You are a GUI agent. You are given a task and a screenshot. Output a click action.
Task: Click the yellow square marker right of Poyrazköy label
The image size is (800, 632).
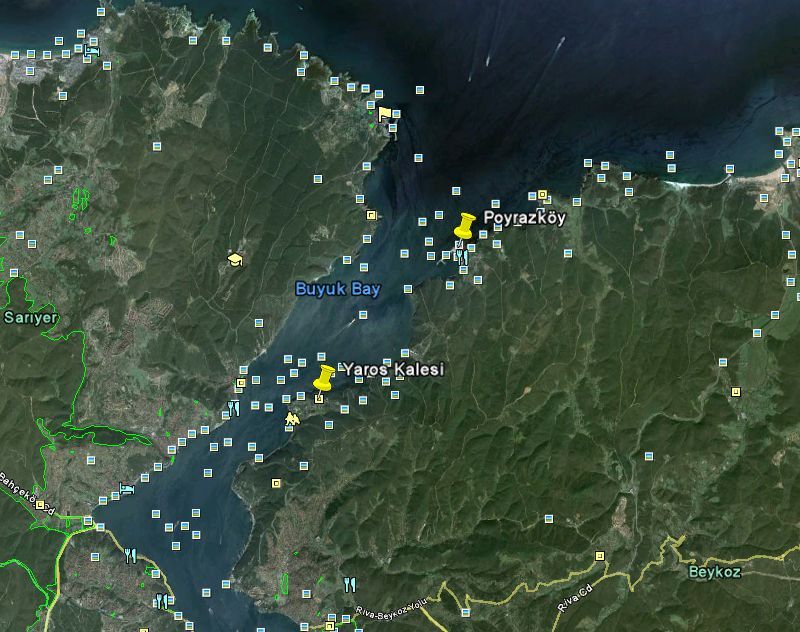[543, 195]
